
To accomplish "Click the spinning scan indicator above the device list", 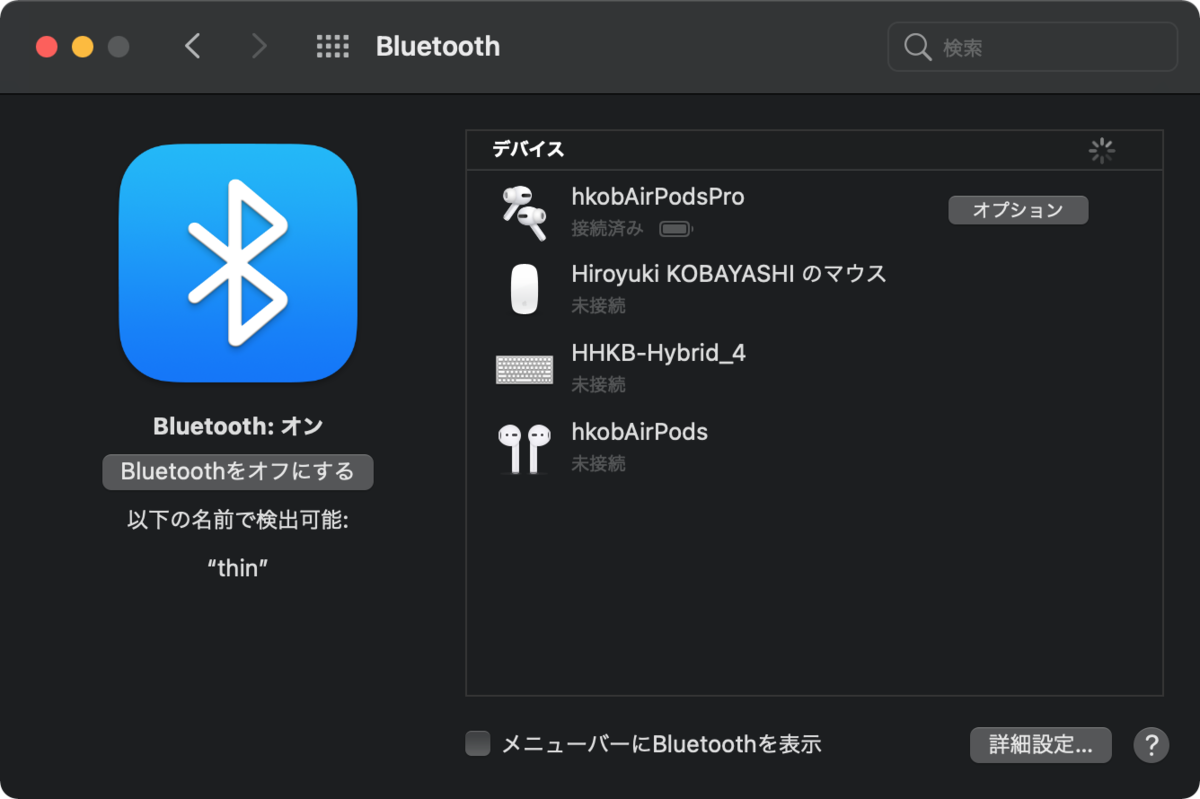I will click(1101, 150).
